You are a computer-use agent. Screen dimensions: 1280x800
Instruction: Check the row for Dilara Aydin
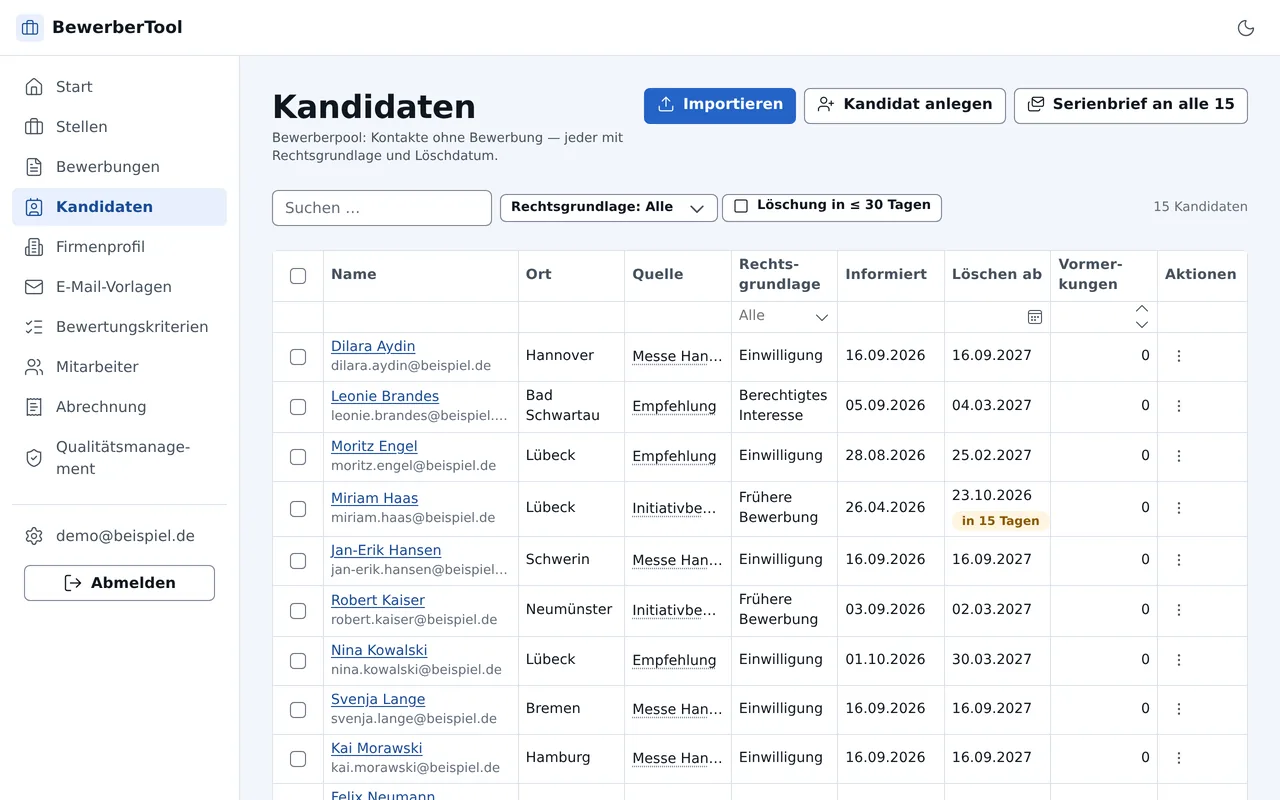298,357
